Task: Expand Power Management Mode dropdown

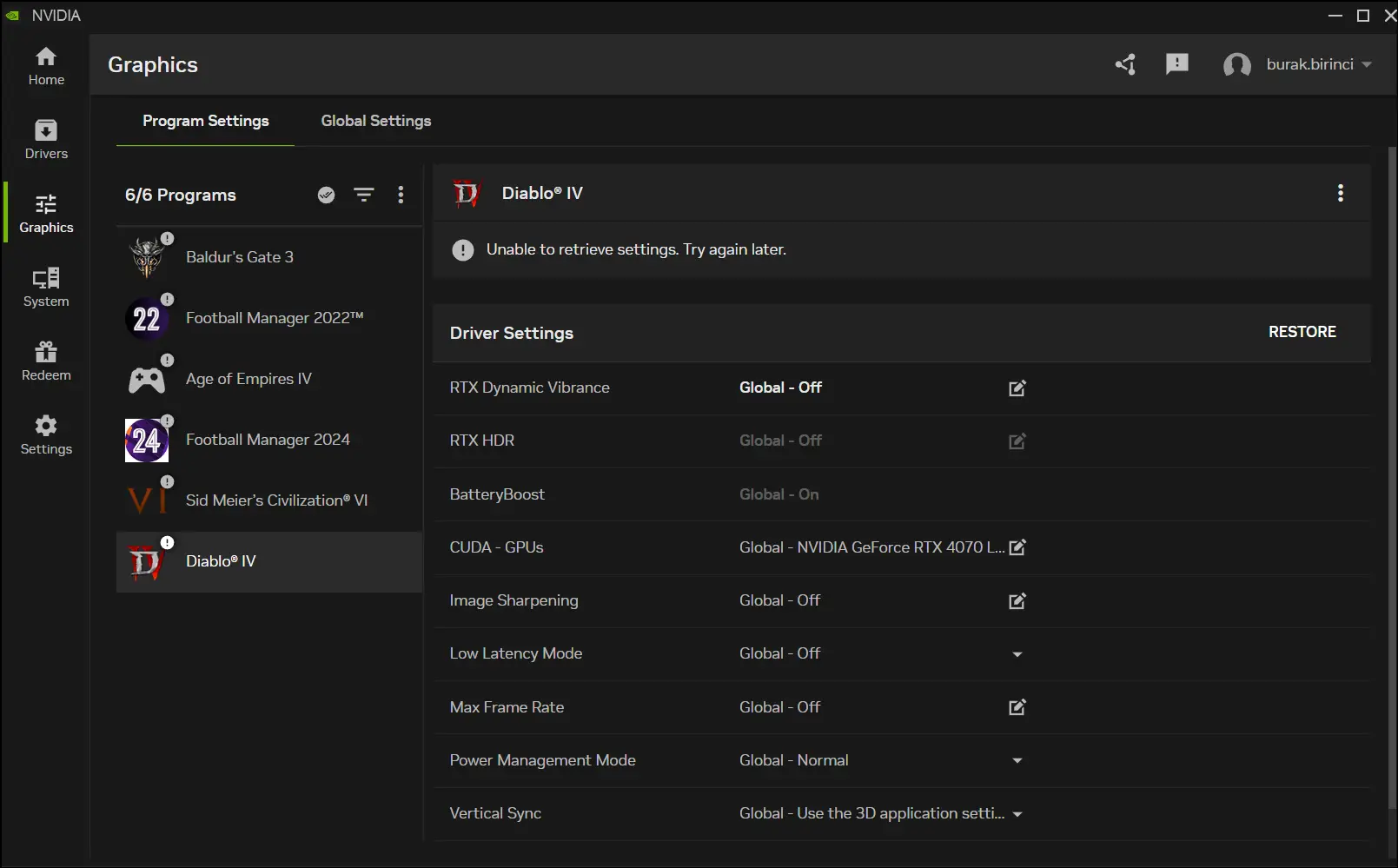Action: point(1017,760)
